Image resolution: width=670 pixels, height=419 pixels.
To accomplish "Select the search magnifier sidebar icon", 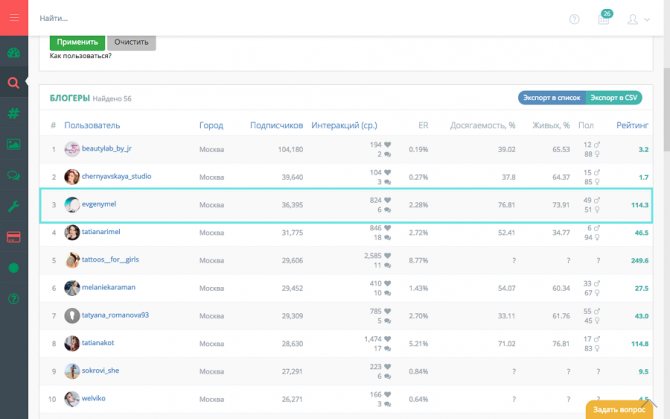I will 14,84.
